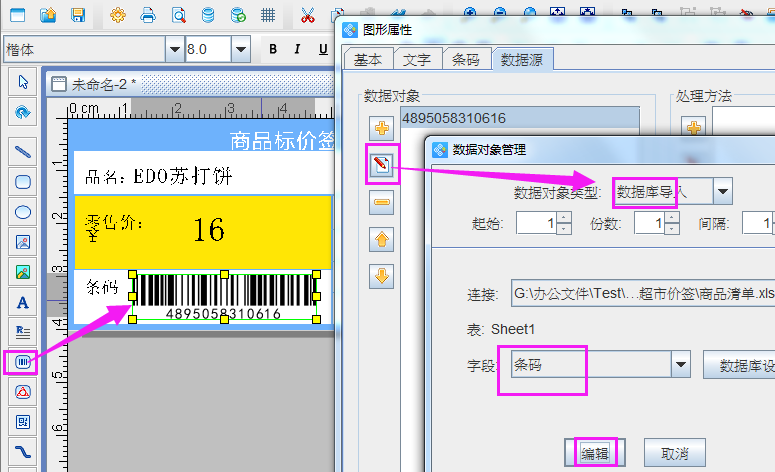775x472 pixels.
Task: Open the 楷体 font name dropdown
Action: tap(175, 49)
